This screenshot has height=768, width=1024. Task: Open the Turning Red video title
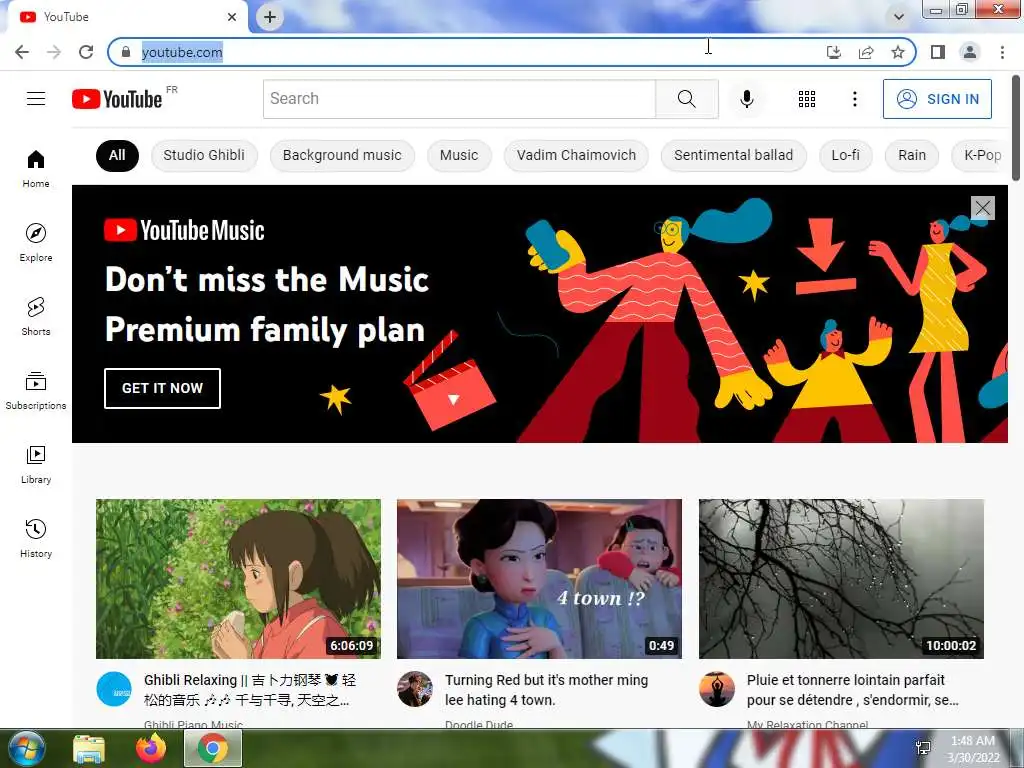(x=547, y=690)
